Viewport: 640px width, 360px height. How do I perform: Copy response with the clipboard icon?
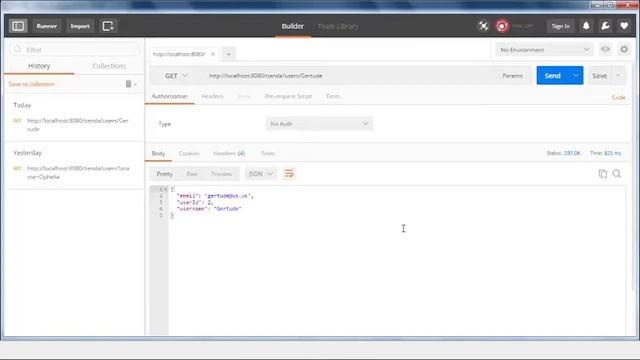603,173
